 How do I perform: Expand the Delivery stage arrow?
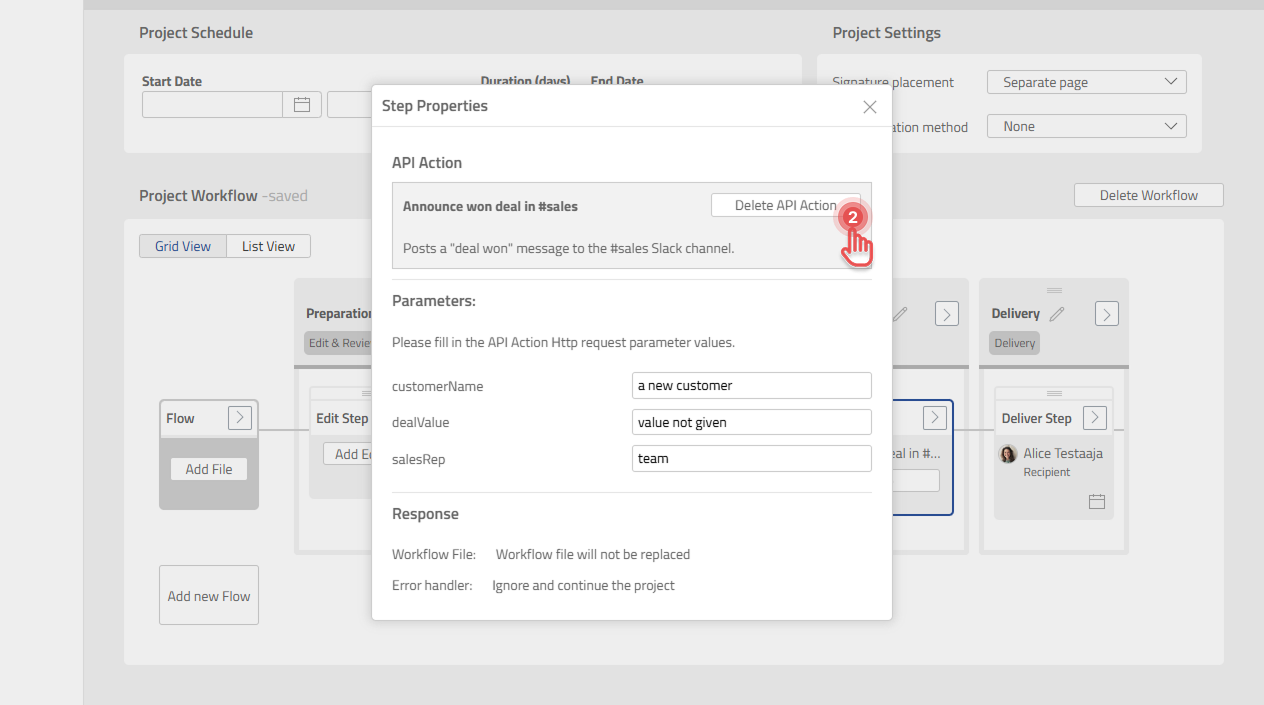[1106, 314]
